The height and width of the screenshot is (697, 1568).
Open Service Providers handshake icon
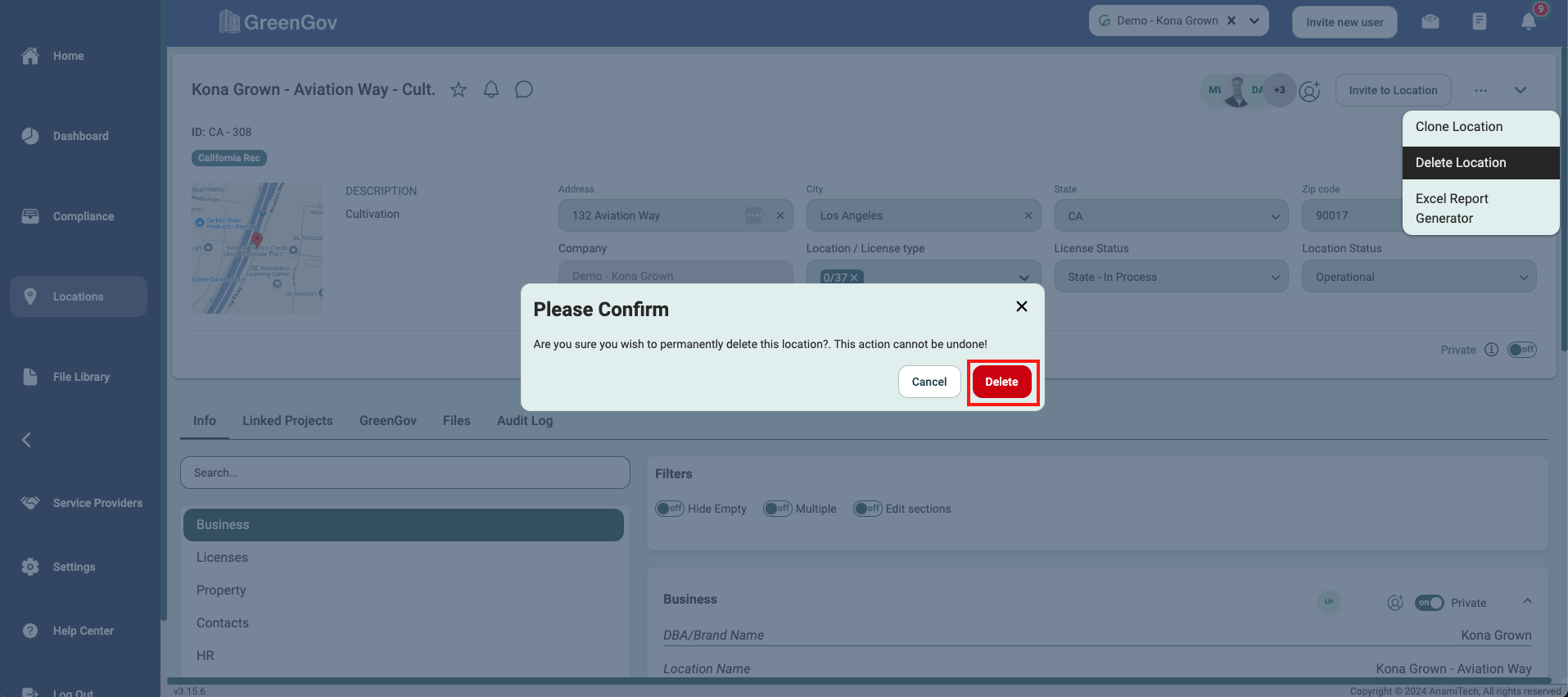click(30, 503)
